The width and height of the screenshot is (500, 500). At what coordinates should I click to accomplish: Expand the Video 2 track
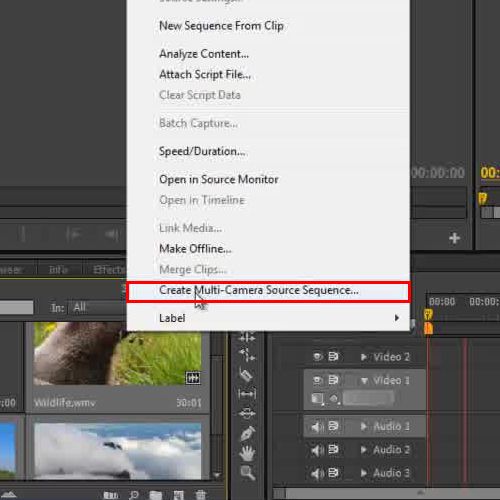pos(364,357)
